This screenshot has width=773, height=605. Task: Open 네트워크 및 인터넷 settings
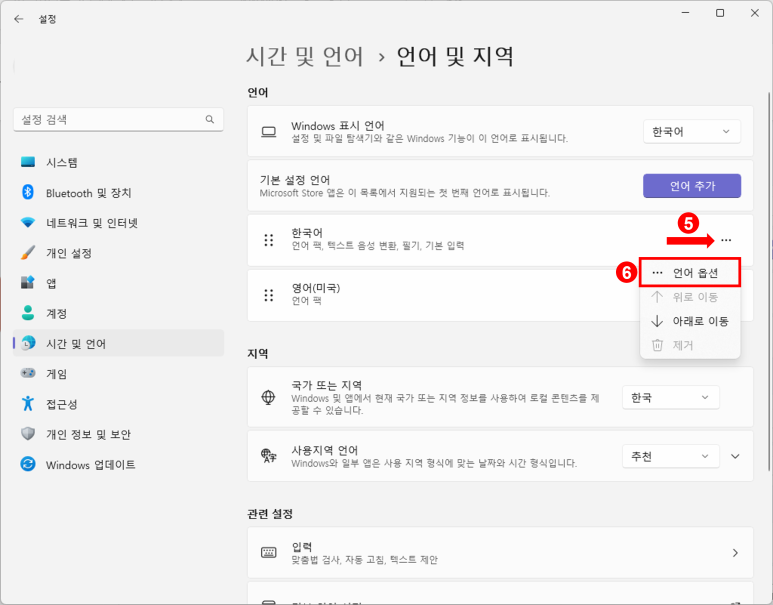tap(118, 222)
